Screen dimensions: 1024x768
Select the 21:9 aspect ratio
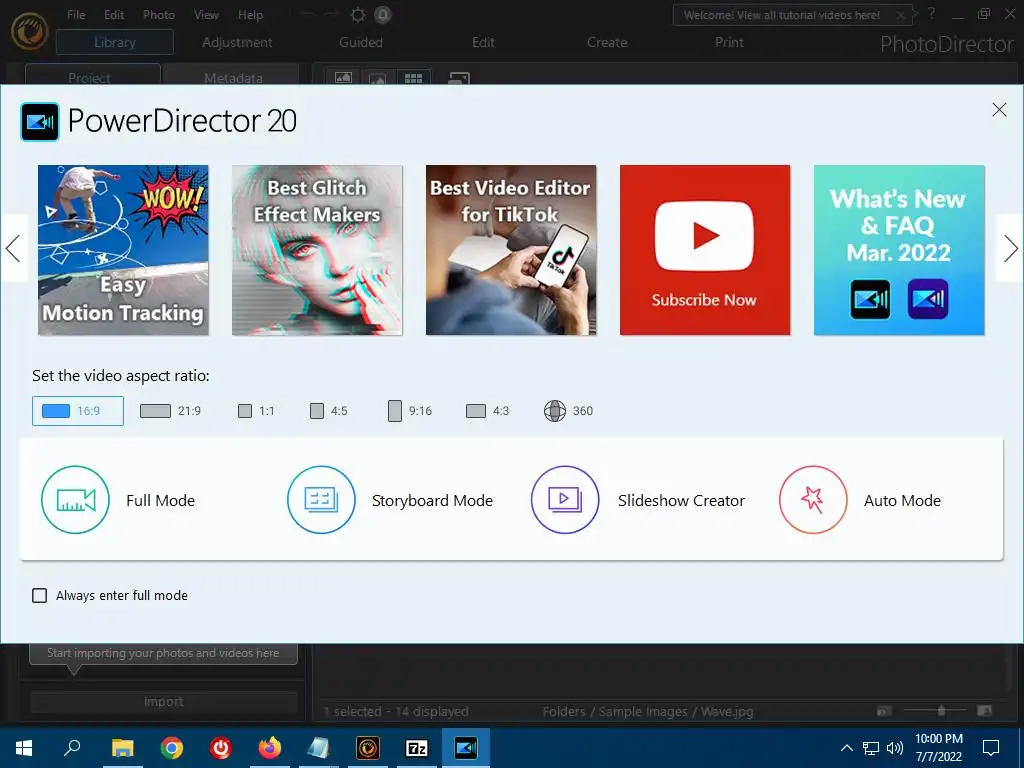tap(170, 411)
